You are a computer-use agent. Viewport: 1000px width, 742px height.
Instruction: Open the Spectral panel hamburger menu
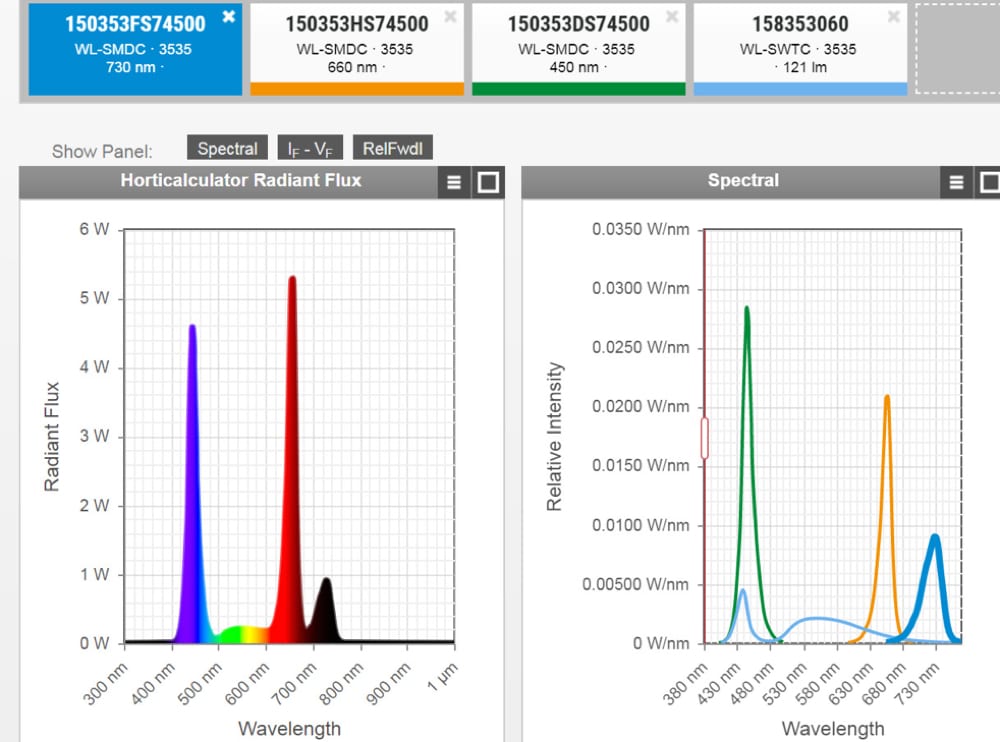957,181
